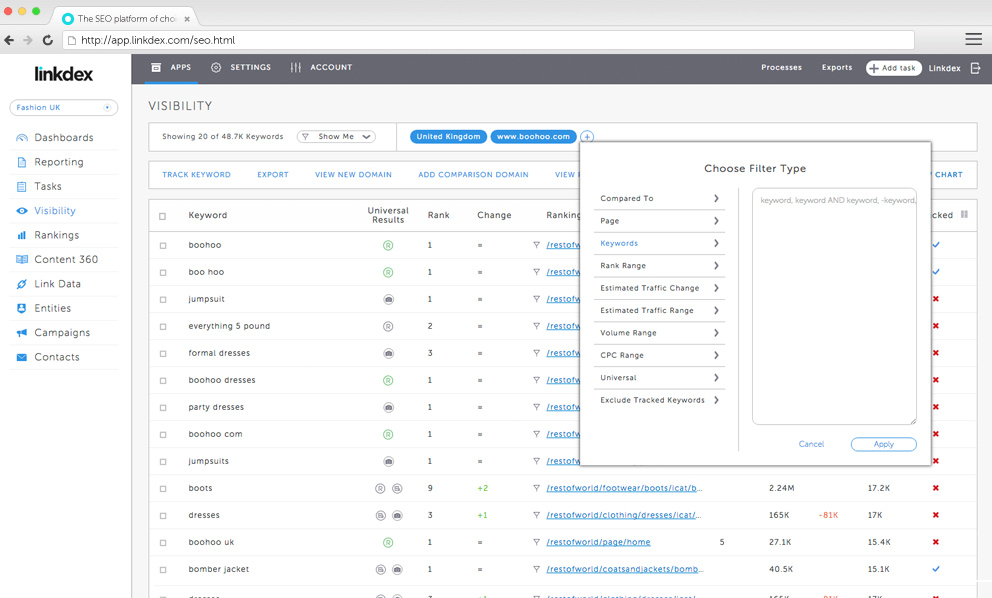Viewport: 992px width, 598px height.
Task: Expand Estimated Traffic Range filter
Action: point(659,311)
